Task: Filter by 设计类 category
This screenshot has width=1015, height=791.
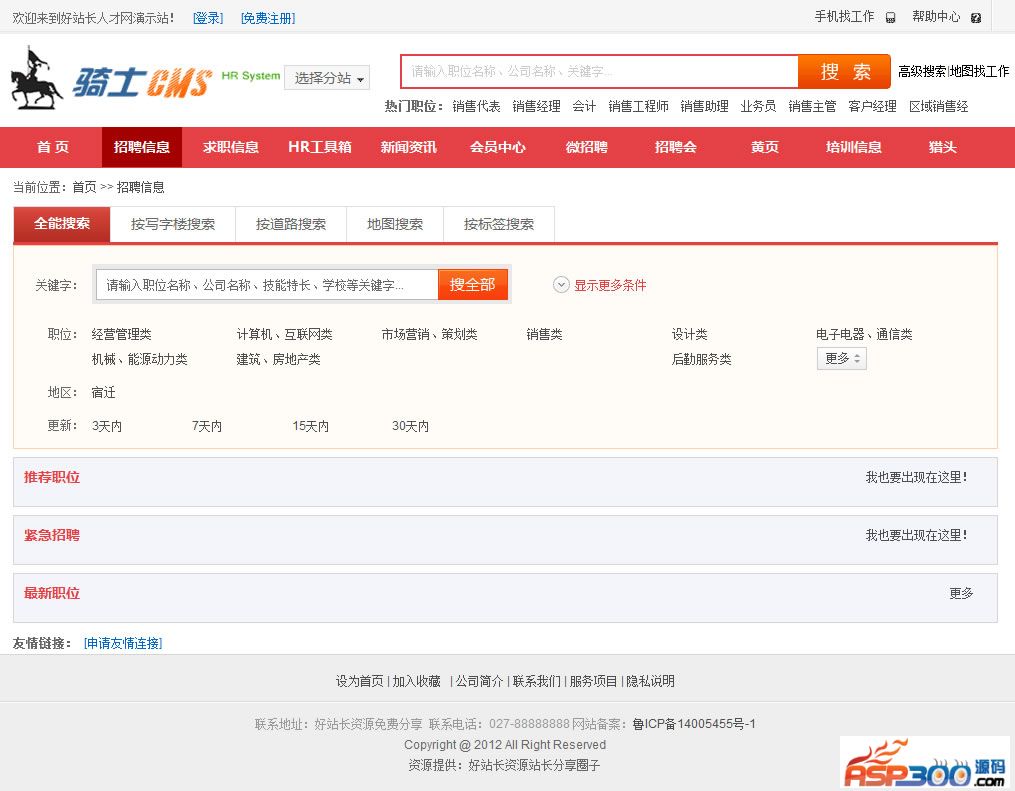Action: [689, 335]
